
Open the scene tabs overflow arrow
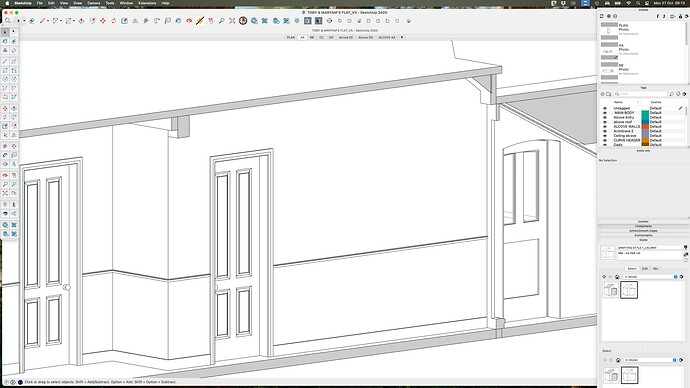(x=401, y=37)
